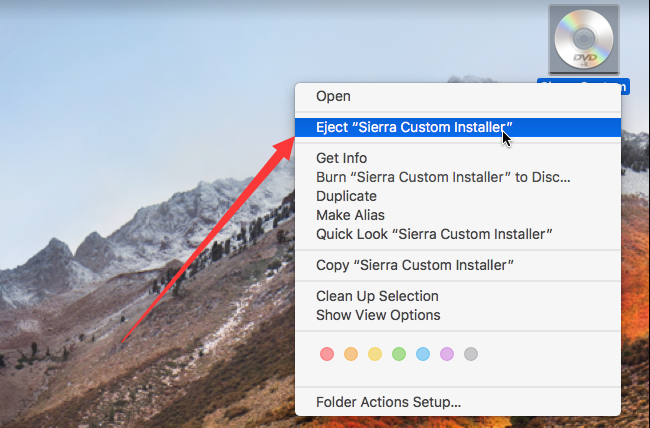Choose Clean Up Selection
Image resolution: width=650 pixels, height=428 pixels.
(x=458, y=296)
